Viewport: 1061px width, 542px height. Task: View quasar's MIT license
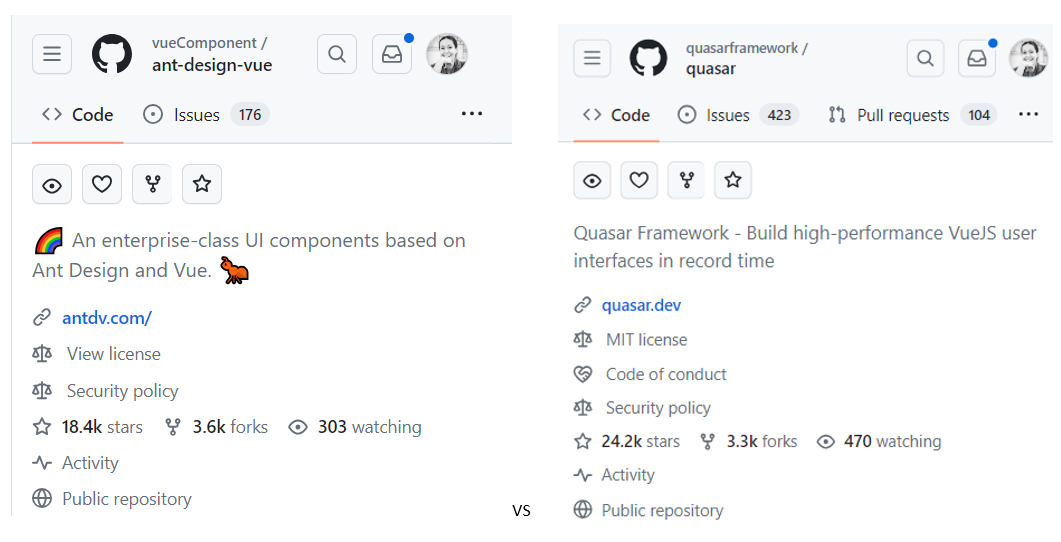(x=646, y=340)
